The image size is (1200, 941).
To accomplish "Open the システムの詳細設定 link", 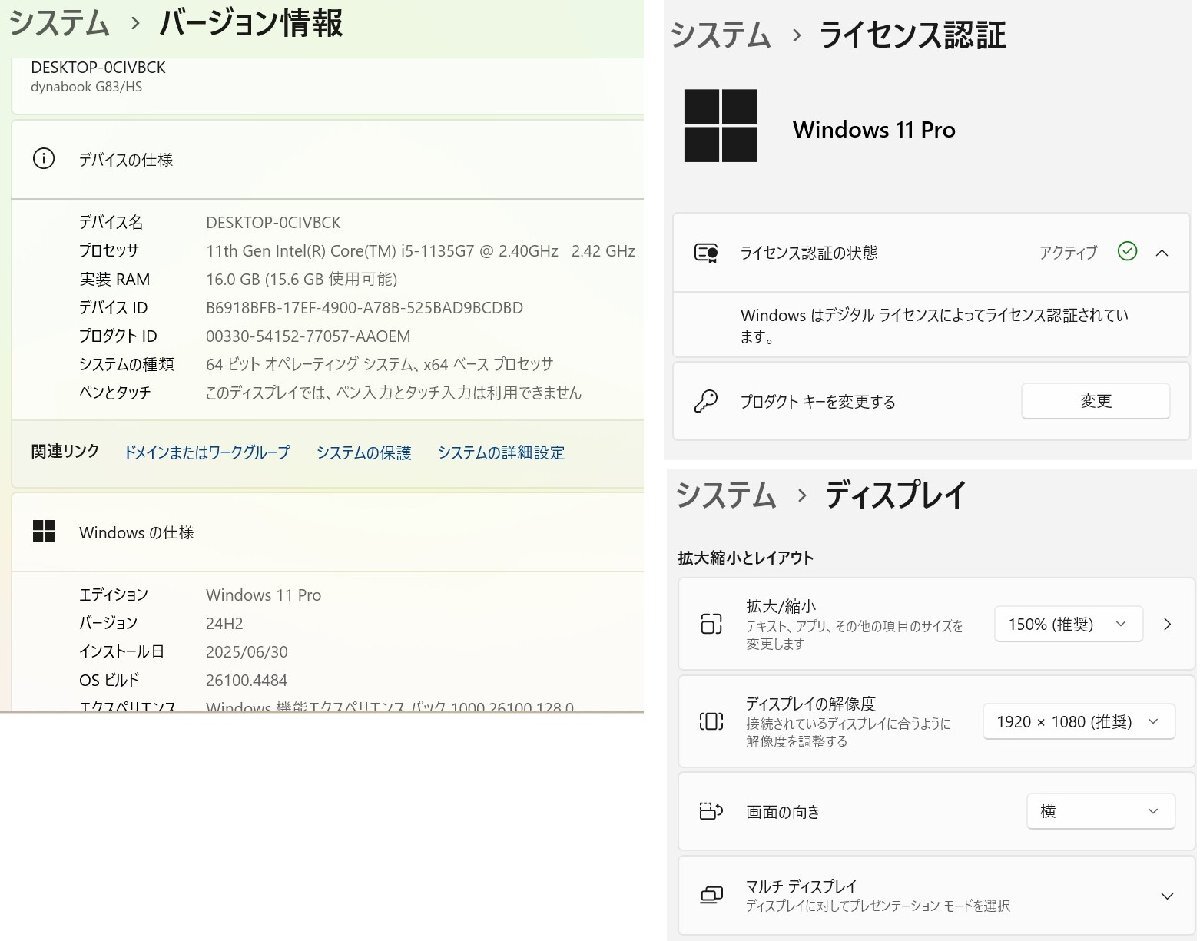I will pos(500,452).
